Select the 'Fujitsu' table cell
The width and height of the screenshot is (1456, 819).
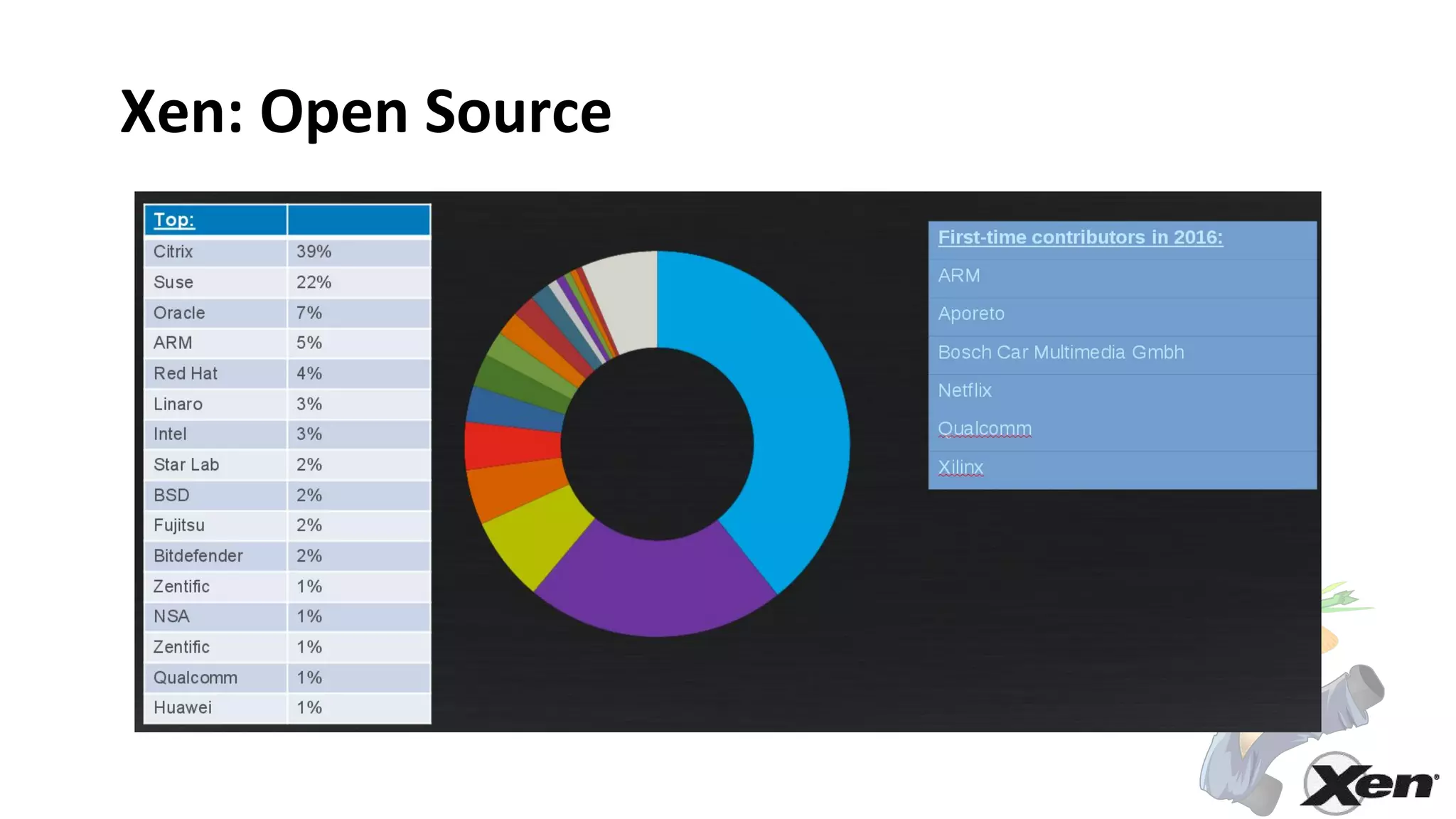tap(215, 525)
